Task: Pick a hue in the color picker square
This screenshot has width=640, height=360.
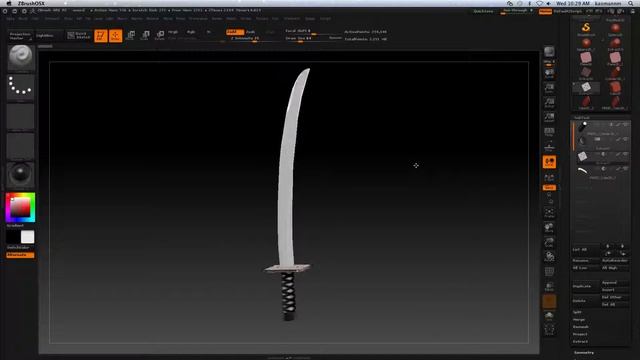Action: pos(20,207)
